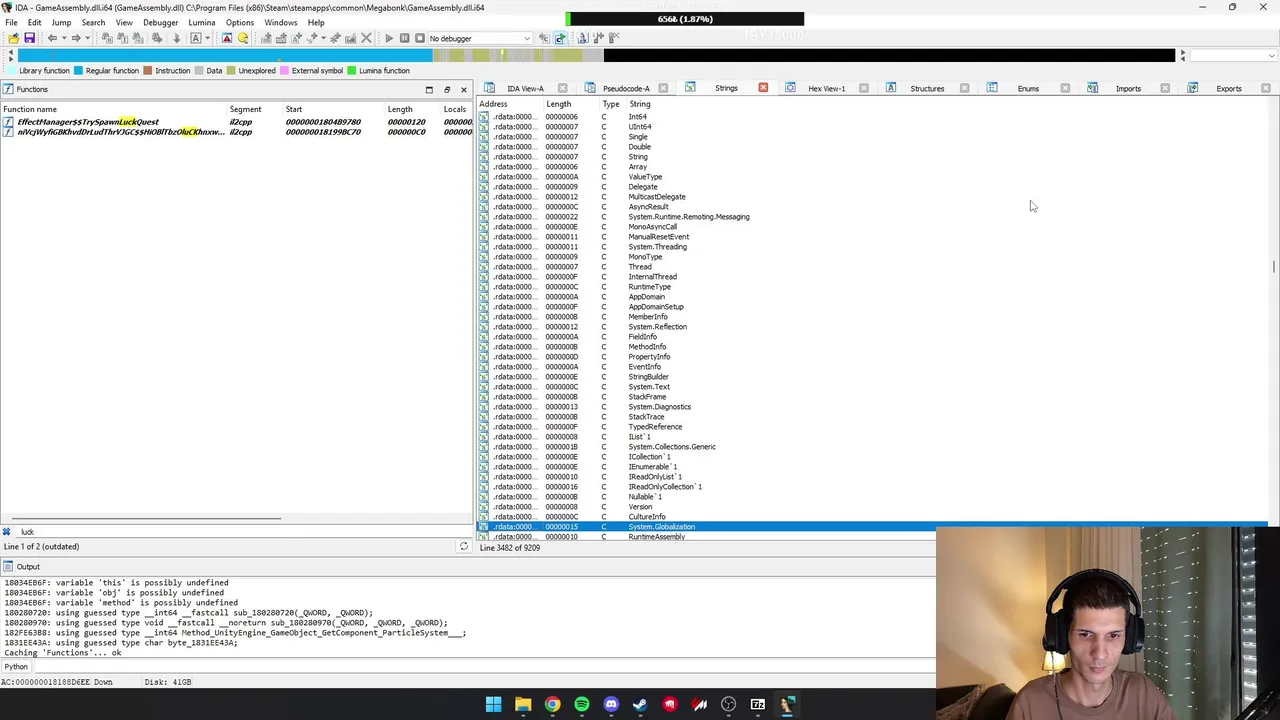Undock the Functions panel float icon
Viewport: 1280px width, 720px height.
point(446,89)
